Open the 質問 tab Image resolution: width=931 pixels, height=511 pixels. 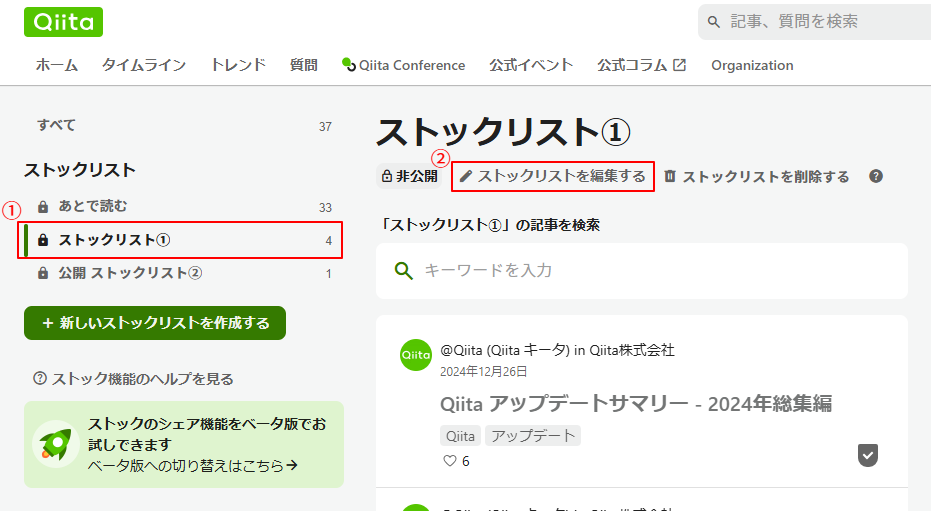(x=303, y=65)
